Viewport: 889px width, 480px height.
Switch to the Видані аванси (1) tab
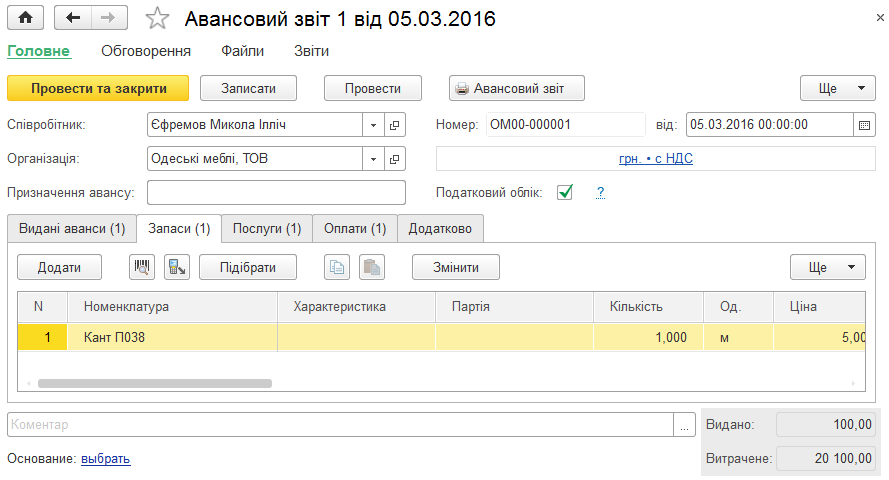(72, 228)
